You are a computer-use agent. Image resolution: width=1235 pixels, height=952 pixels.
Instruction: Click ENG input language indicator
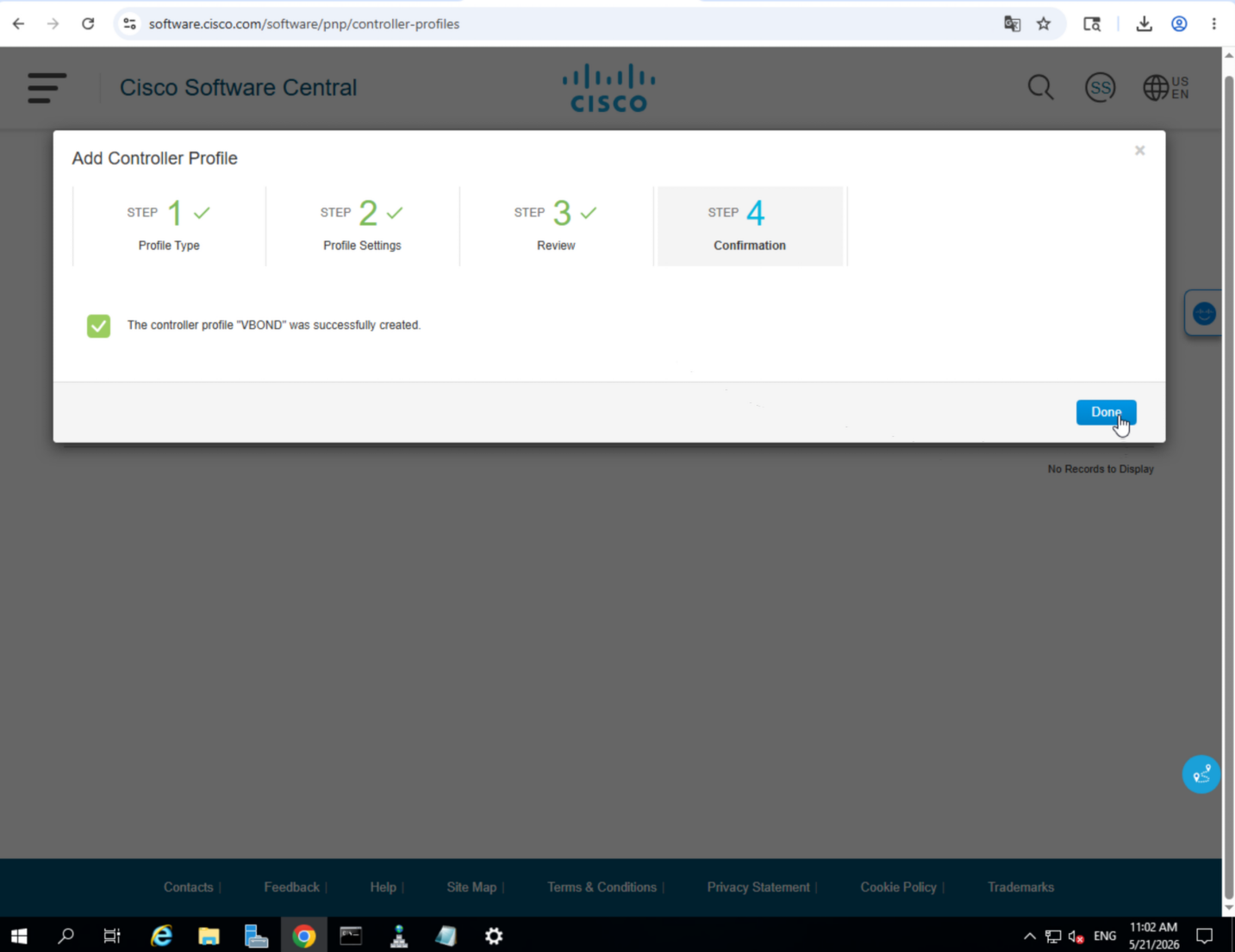pyautogui.click(x=1104, y=936)
